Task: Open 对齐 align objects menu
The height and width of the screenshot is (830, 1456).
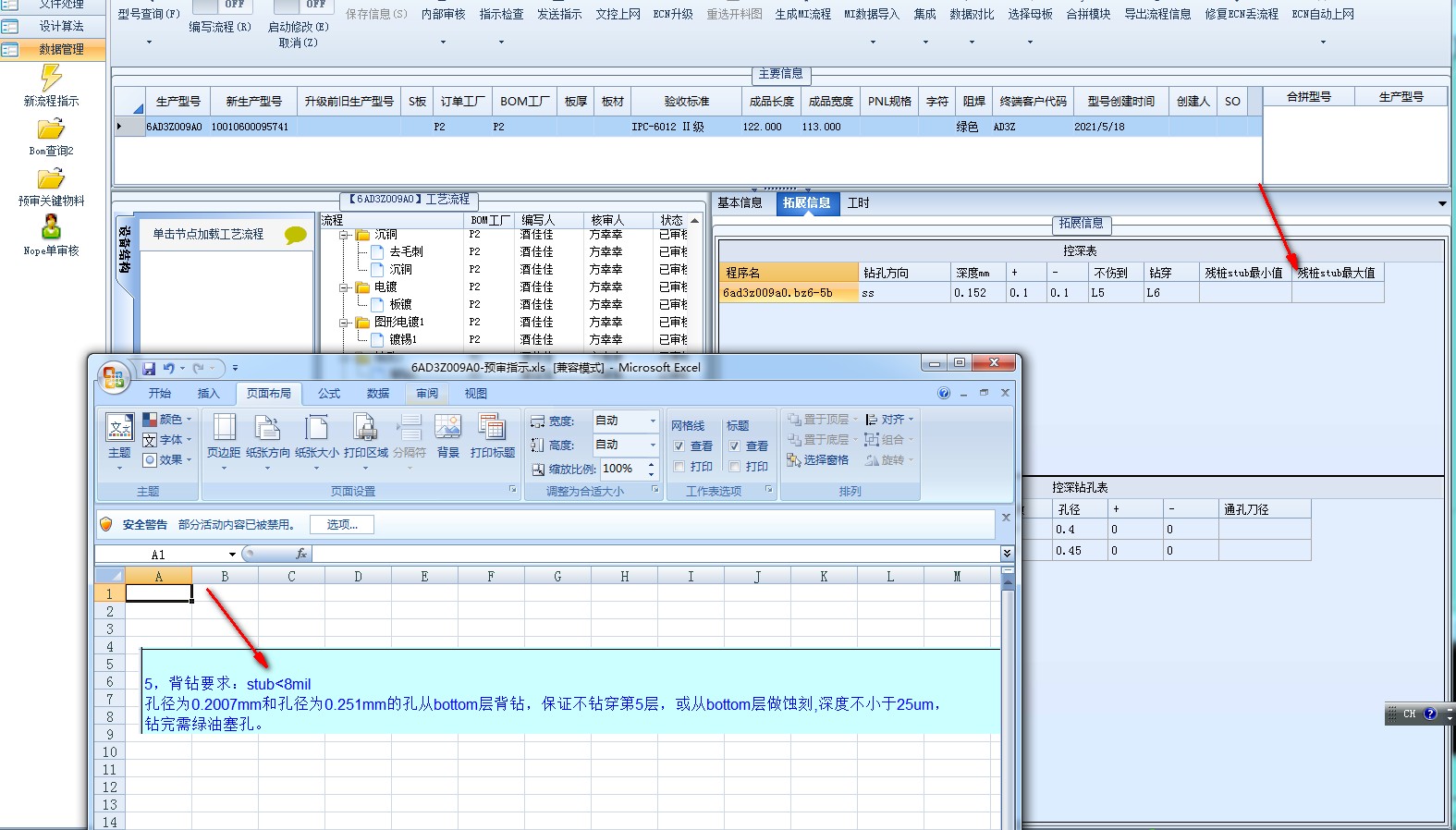Action: [889, 420]
